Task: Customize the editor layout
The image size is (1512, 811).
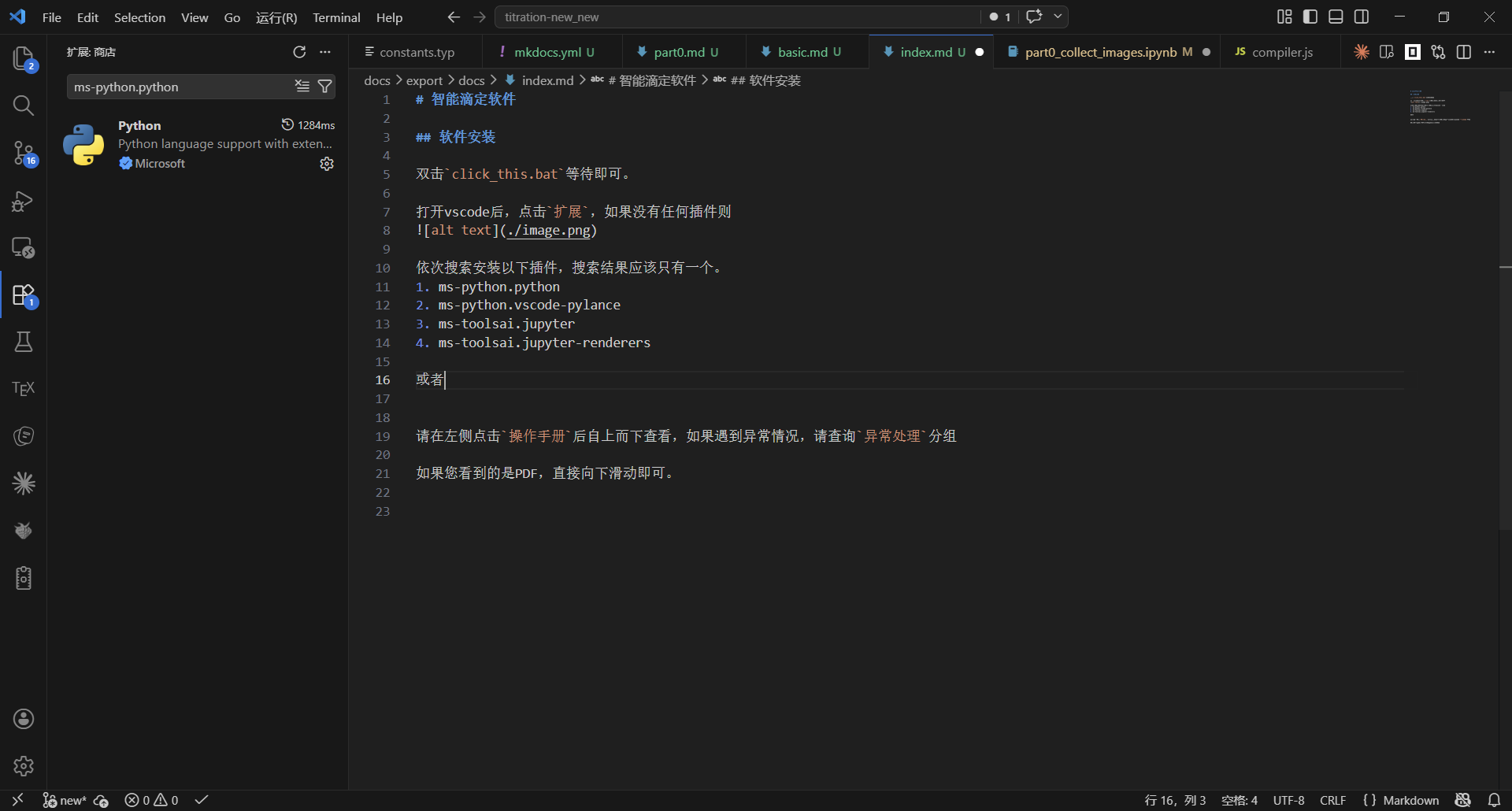Action: (1284, 17)
